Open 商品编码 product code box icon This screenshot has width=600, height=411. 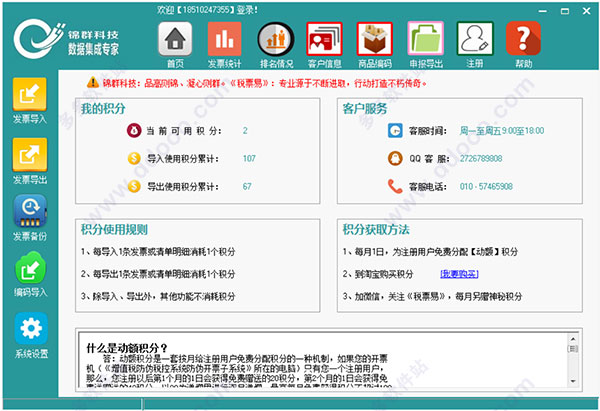coord(375,39)
